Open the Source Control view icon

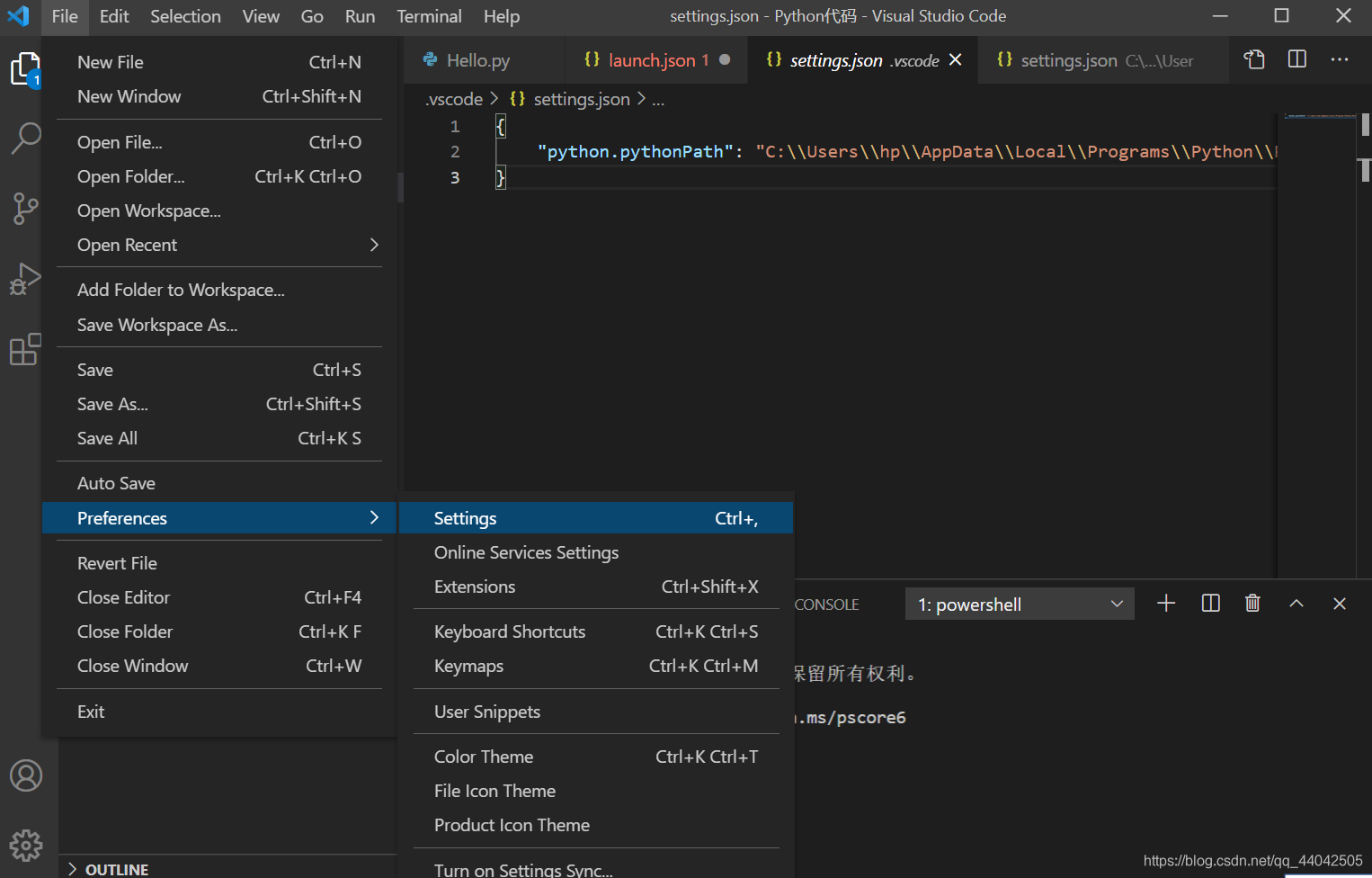pos(25,209)
